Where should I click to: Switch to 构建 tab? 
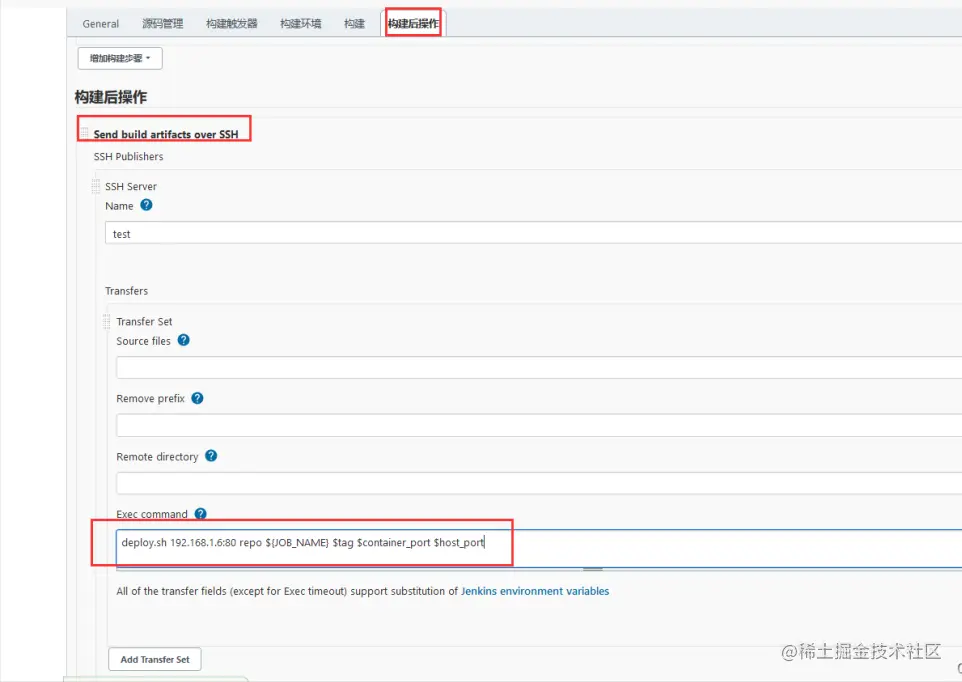tap(354, 24)
